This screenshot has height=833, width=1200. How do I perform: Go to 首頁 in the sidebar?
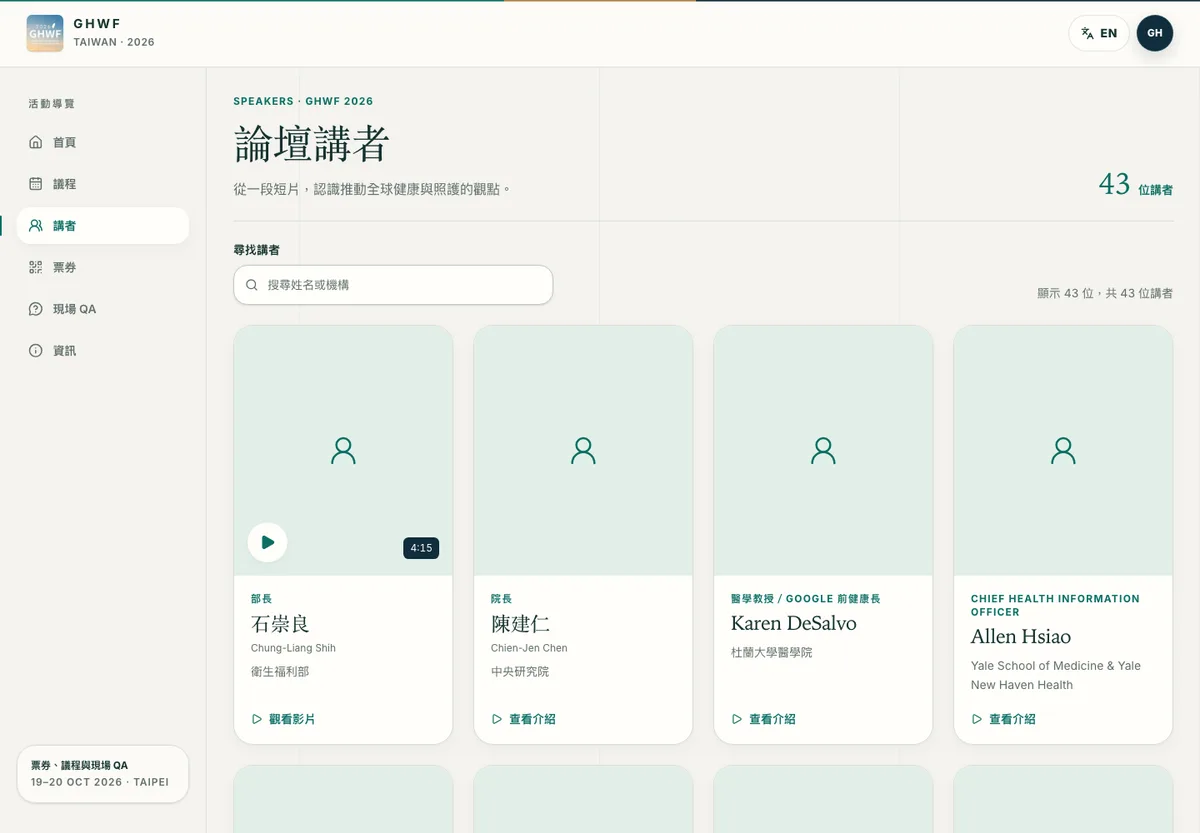coord(103,142)
